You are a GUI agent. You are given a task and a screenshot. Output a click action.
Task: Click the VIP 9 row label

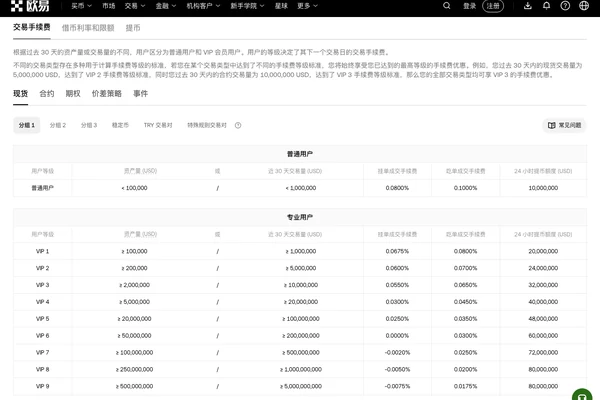pos(42,386)
